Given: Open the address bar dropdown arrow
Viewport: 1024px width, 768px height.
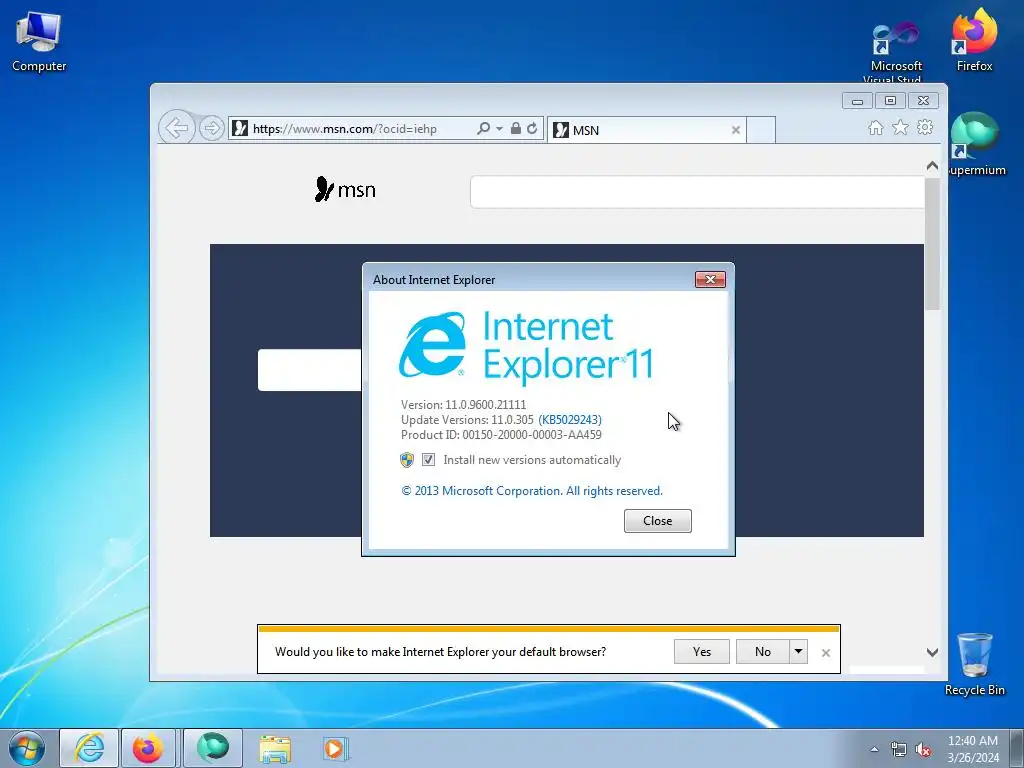Looking at the screenshot, I should point(500,129).
